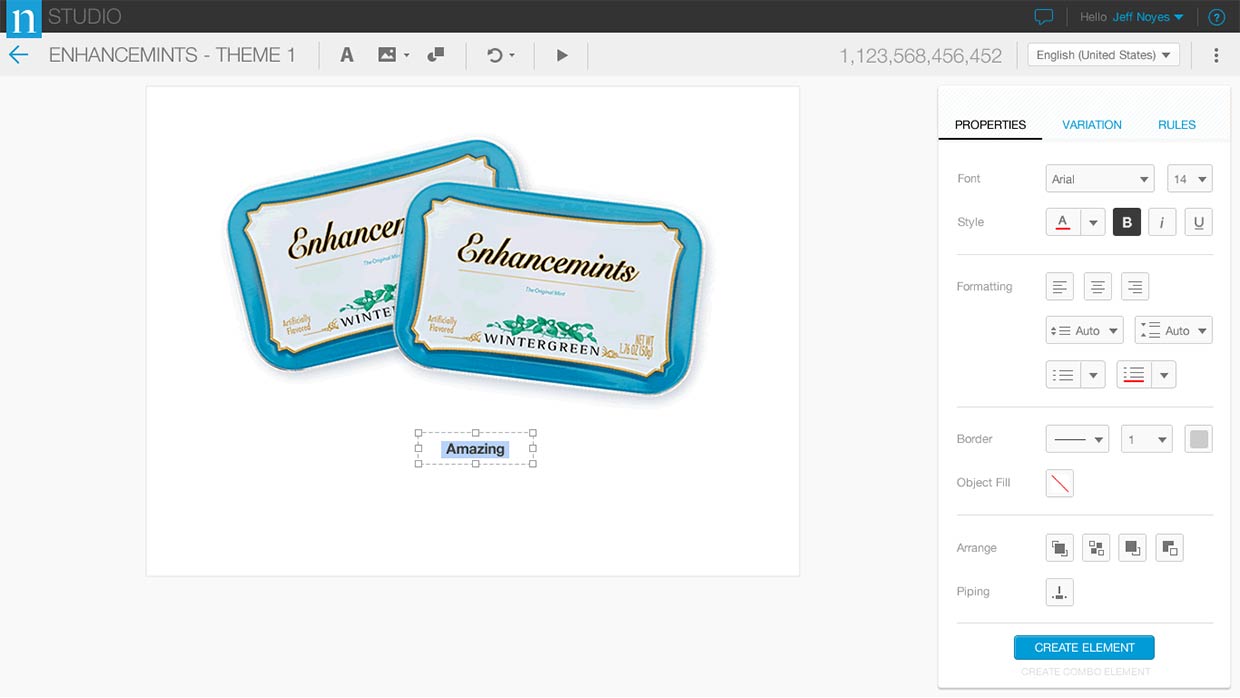Image resolution: width=1240 pixels, height=698 pixels.
Task: Expand the image tool dropdown arrow
Action: click(407, 56)
